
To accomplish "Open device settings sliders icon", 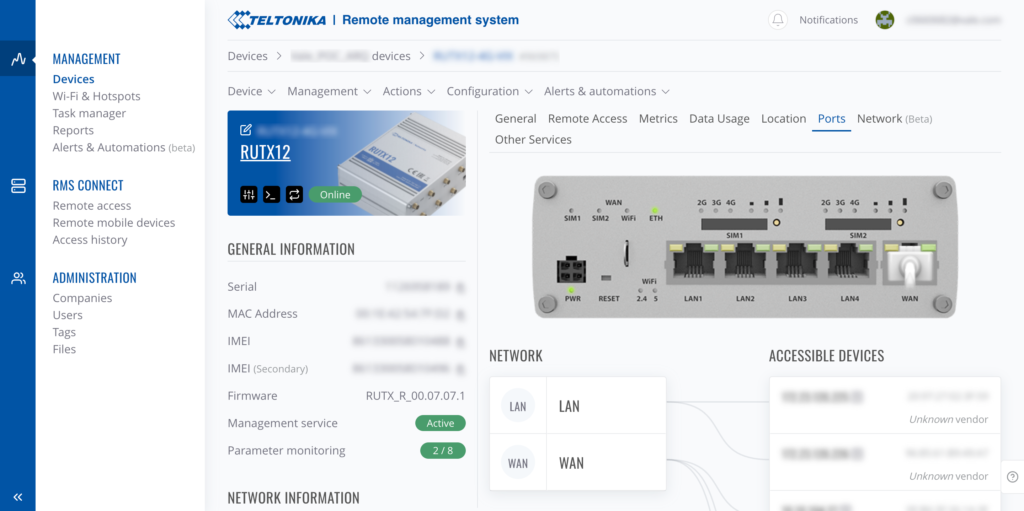I will pos(249,194).
